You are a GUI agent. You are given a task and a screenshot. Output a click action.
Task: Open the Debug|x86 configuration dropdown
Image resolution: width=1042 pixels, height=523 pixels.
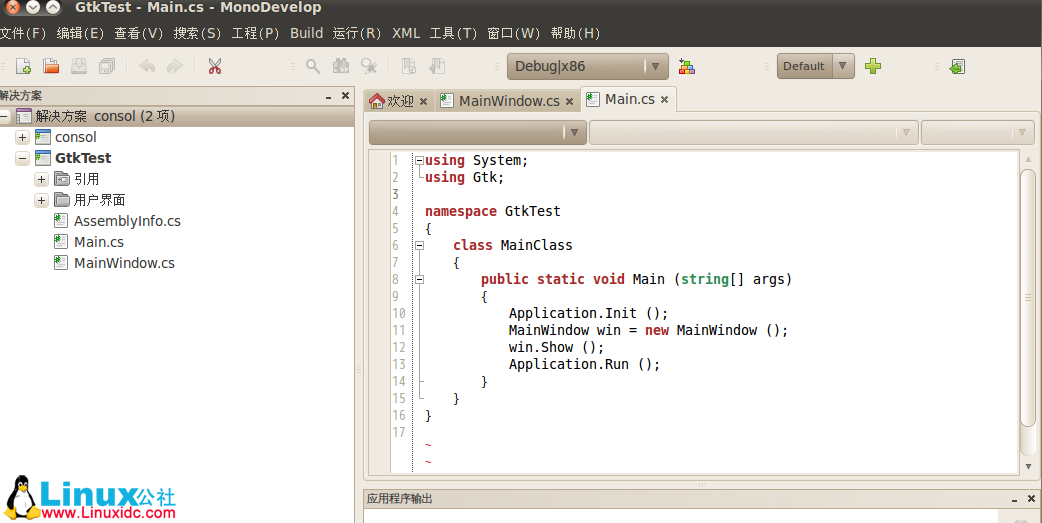(x=586, y=67)
